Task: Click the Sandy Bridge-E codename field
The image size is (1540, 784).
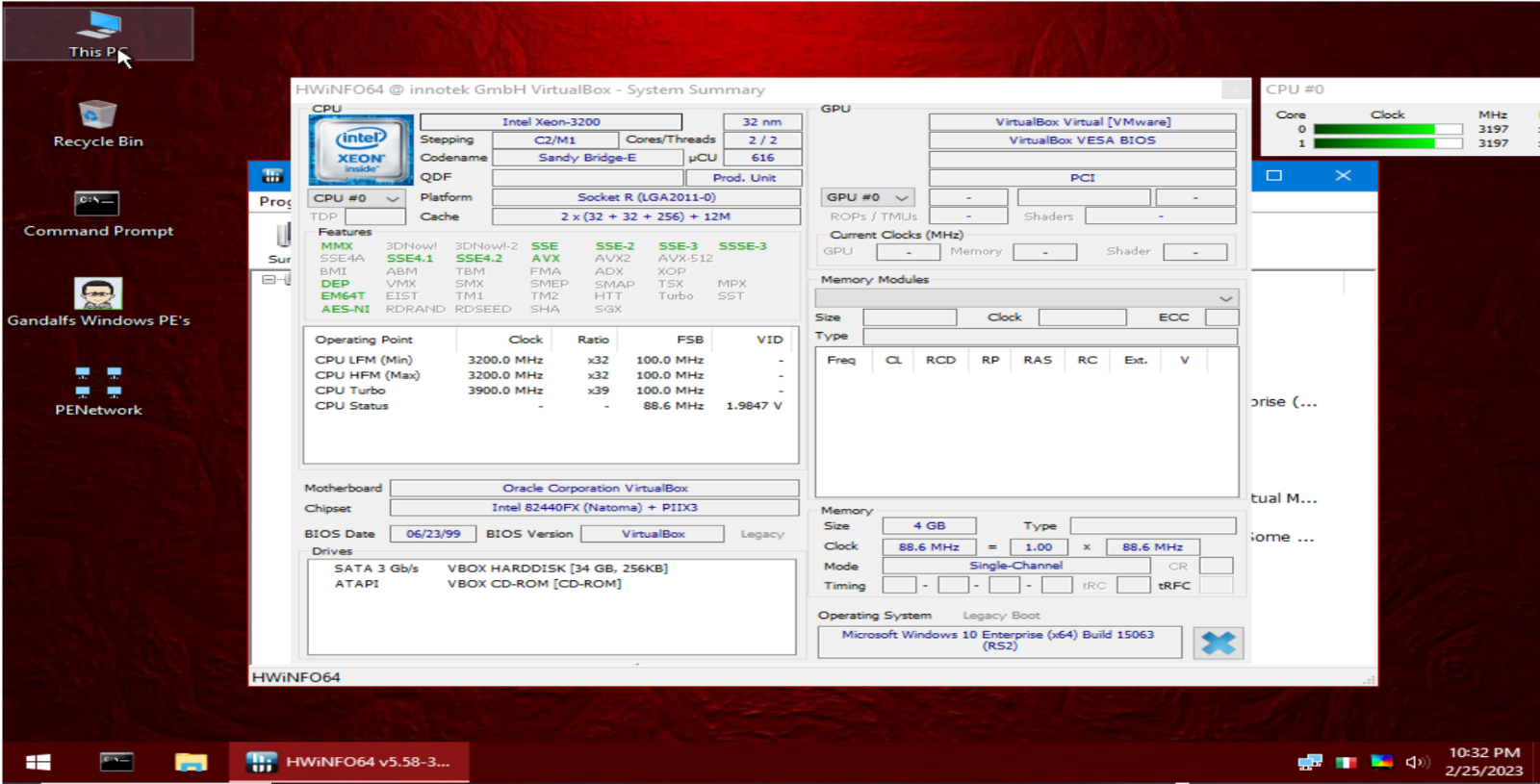Action: (587, 158)
